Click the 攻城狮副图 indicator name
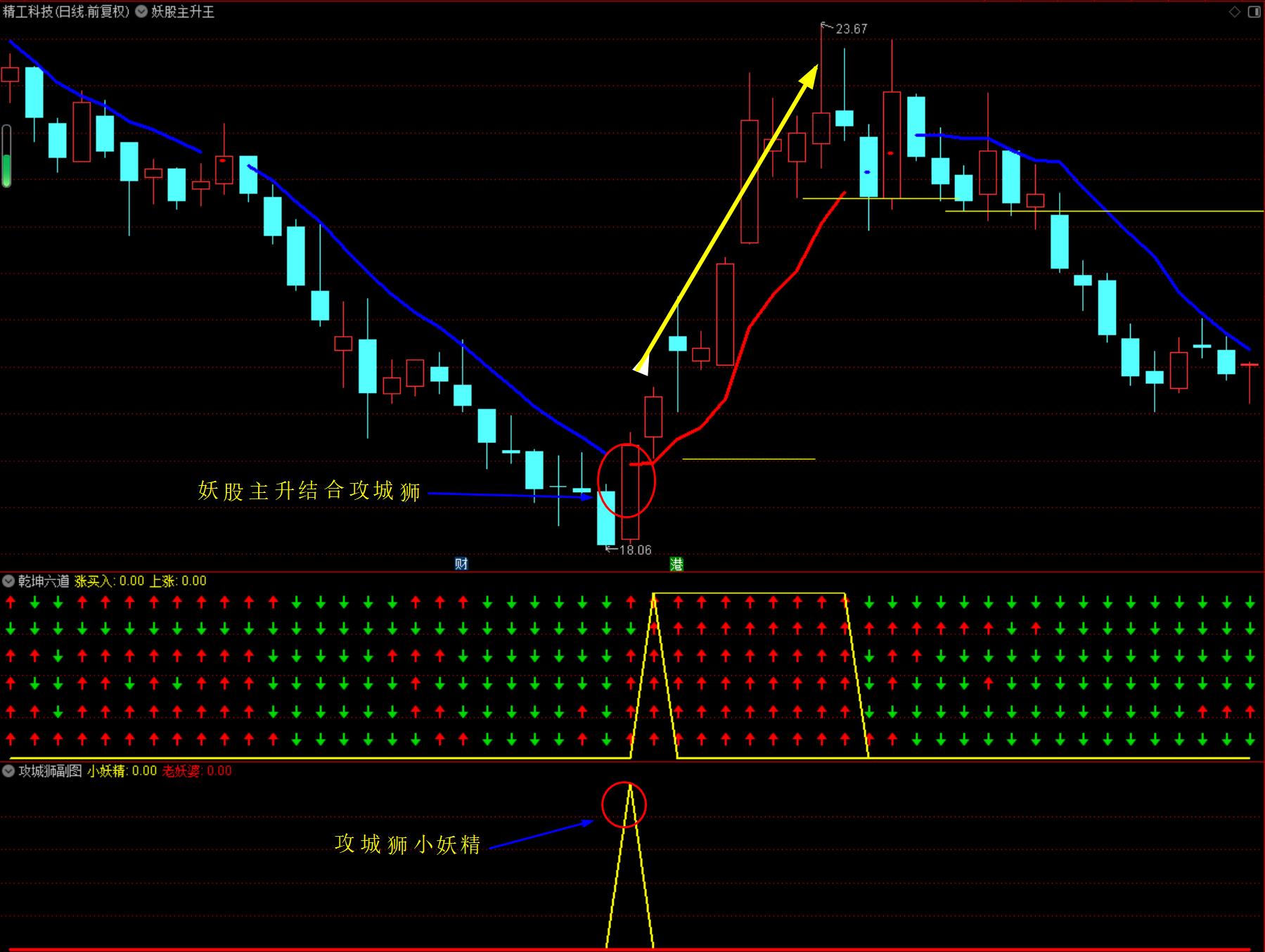 tap(51, 771)
